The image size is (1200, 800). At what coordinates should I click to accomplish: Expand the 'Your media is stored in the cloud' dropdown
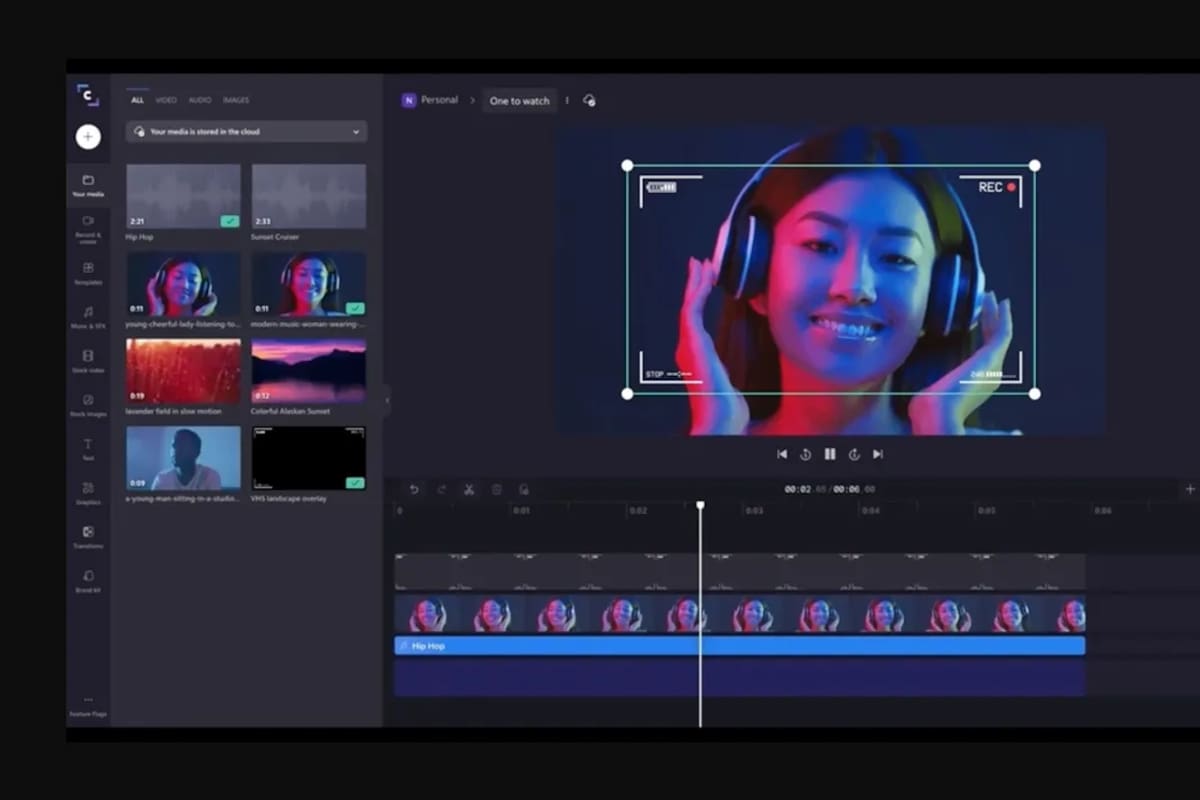[x=356, y=131]
